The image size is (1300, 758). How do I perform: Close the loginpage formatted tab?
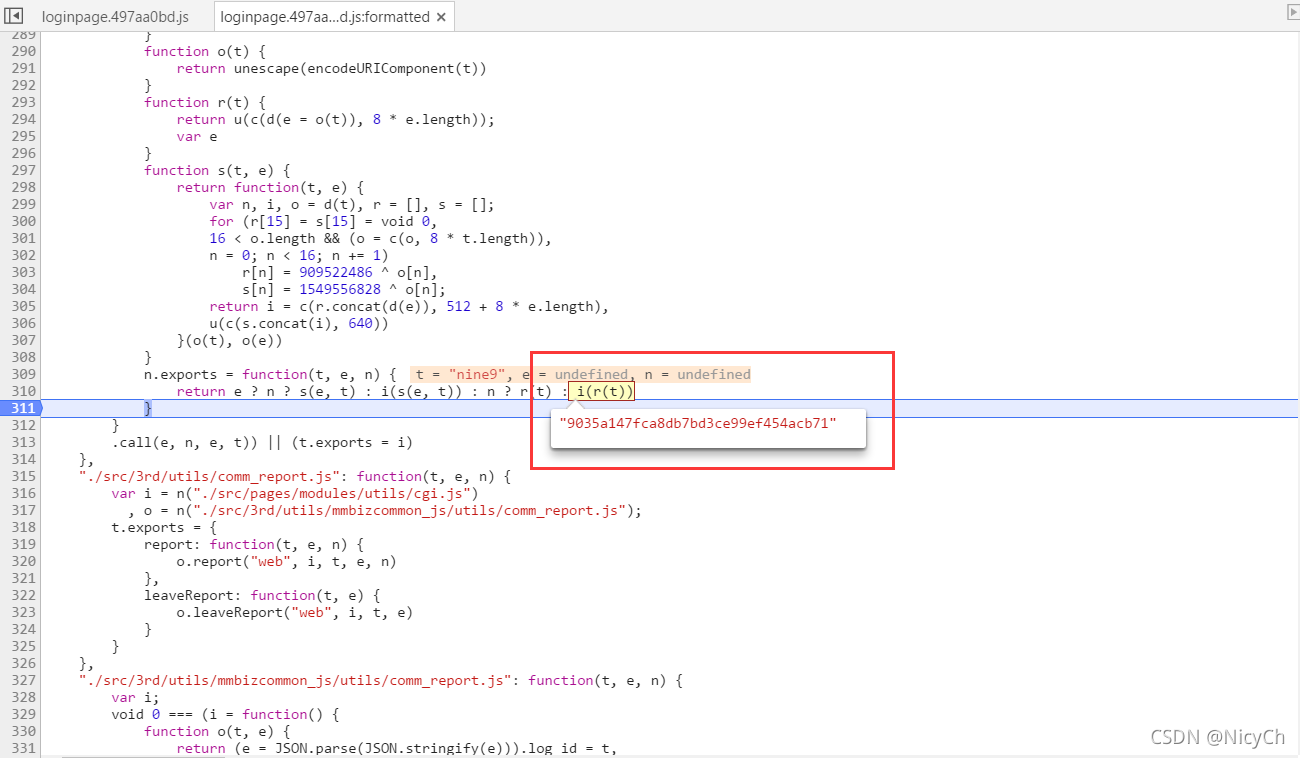pos(441,17)
